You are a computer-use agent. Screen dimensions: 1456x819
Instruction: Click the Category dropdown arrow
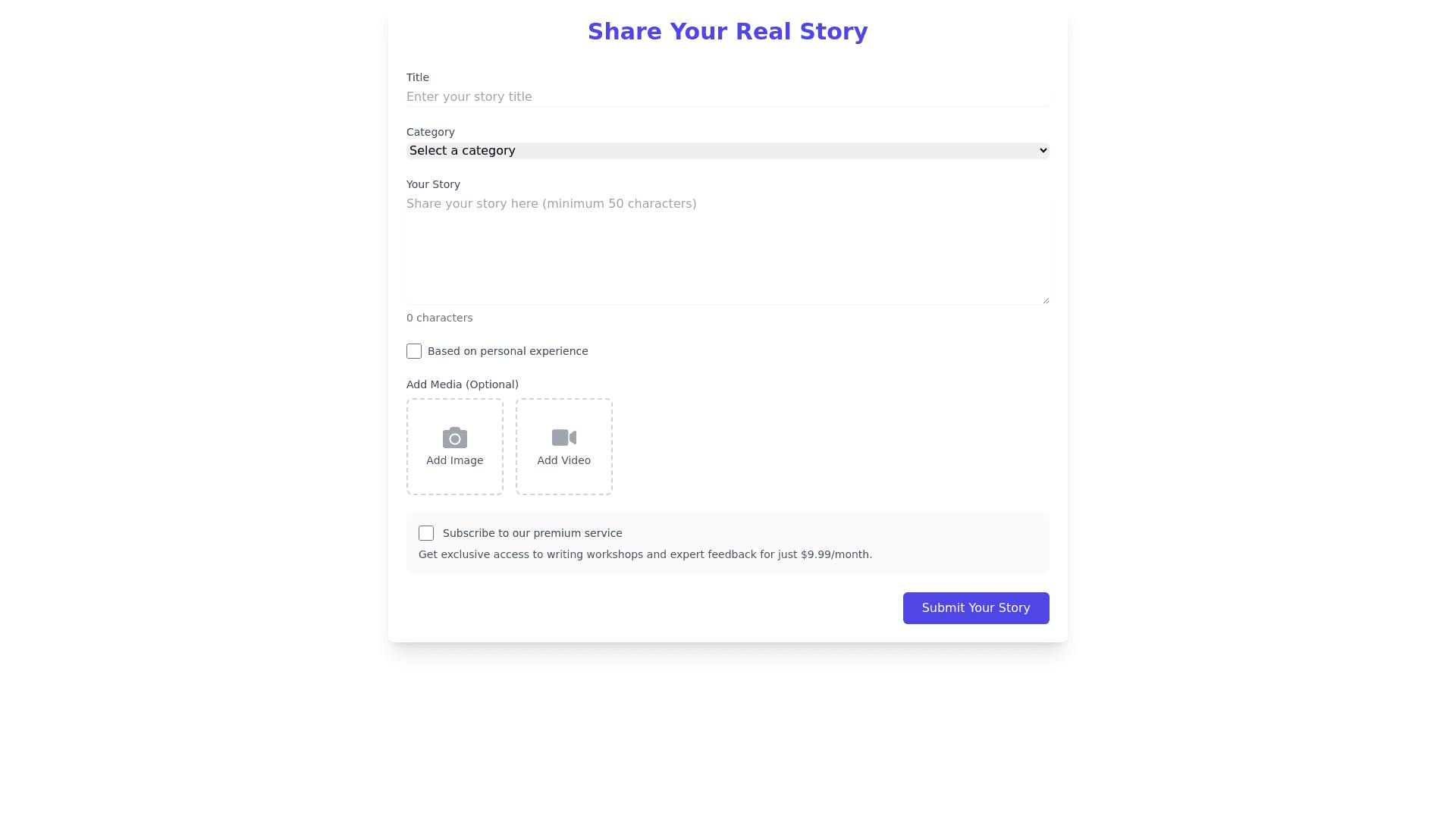pos(1043,151)
